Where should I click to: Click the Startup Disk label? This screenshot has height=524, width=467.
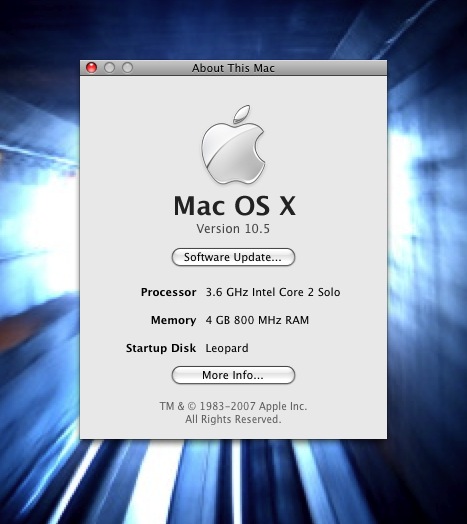point(161,348)
